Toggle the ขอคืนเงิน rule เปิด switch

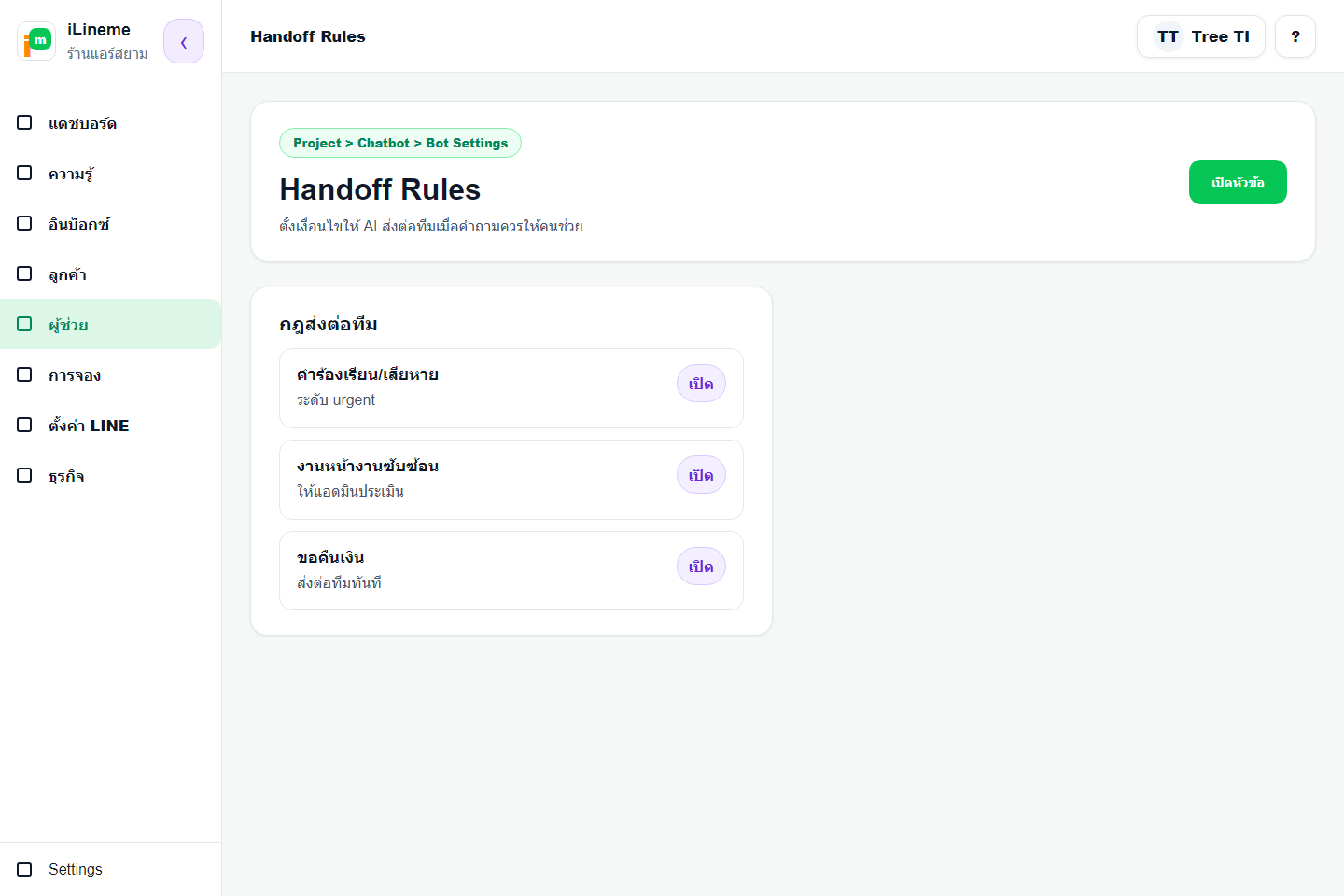click(701, 567)
